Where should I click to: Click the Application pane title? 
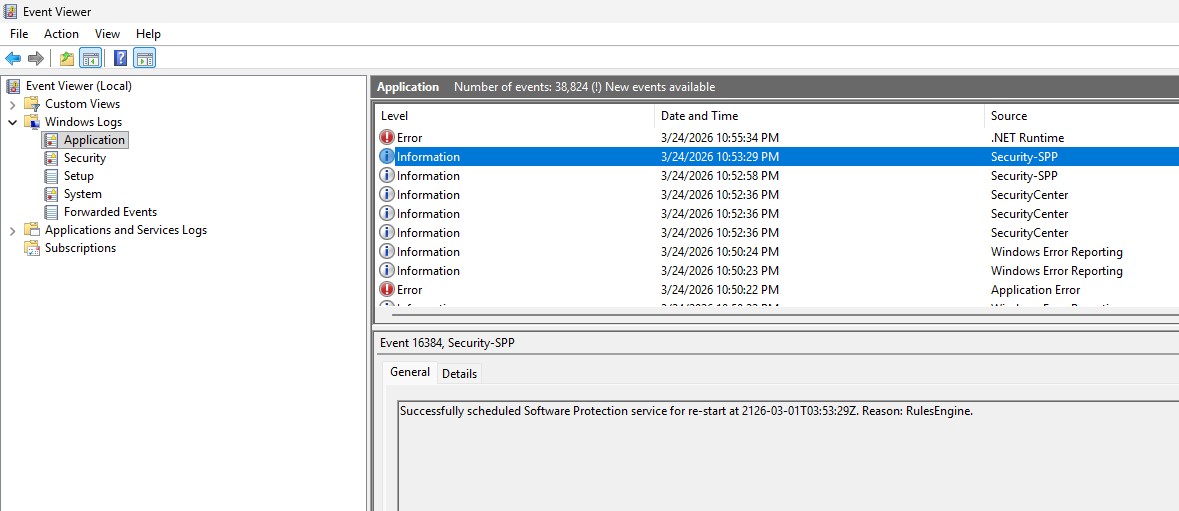pyautogui.click(x=408, y=87)
